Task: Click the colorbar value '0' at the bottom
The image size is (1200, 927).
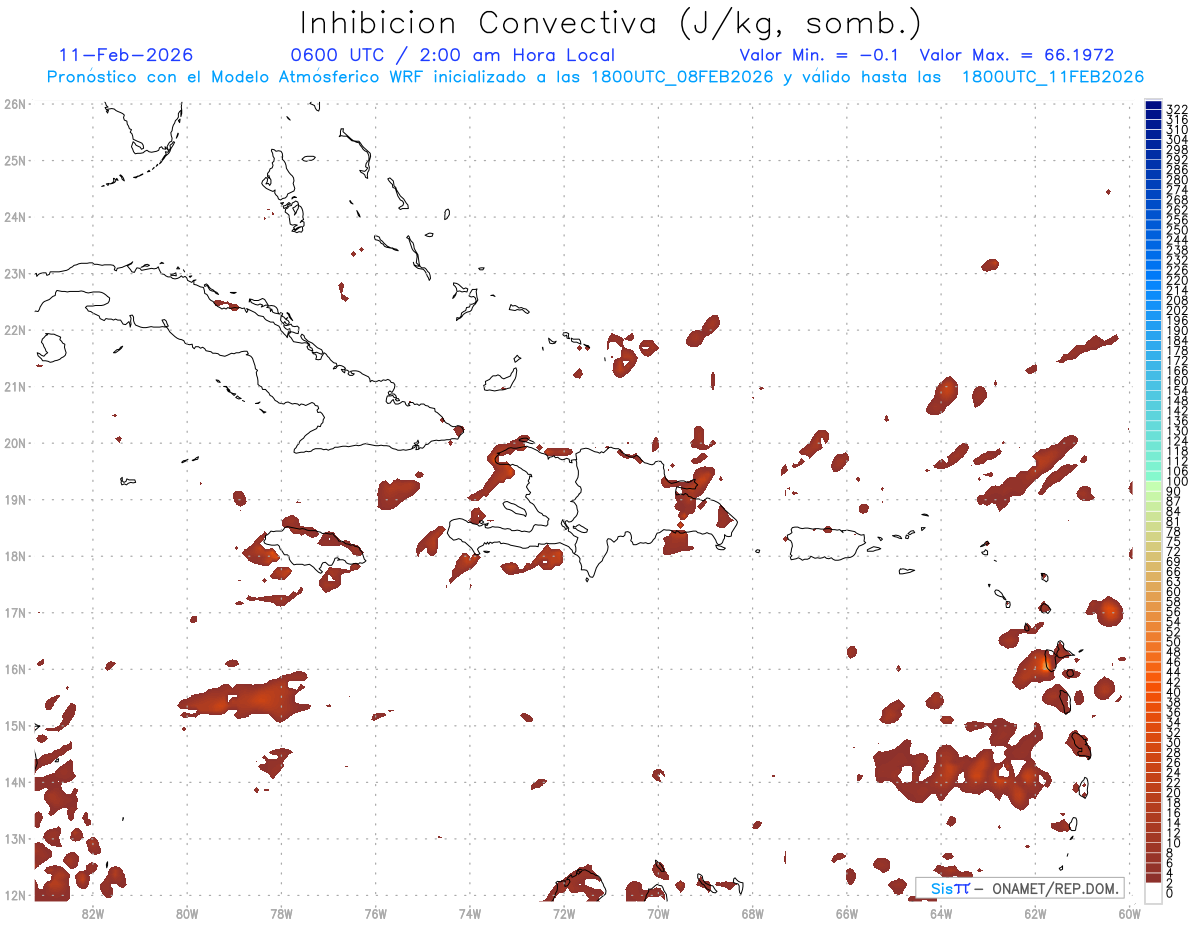Action: tap(1170, 893)
